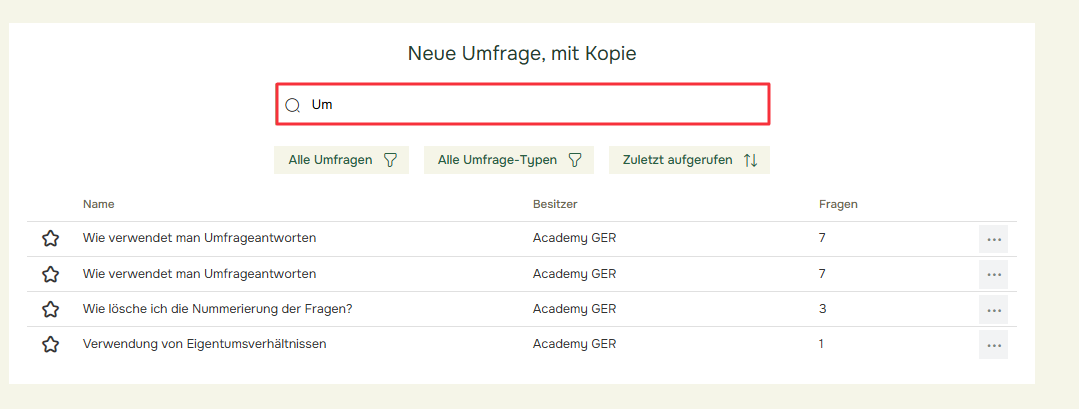Screen dimensions: 1079x409
Task: Open three-dot menu of first survey row
Action: [993, 239]
